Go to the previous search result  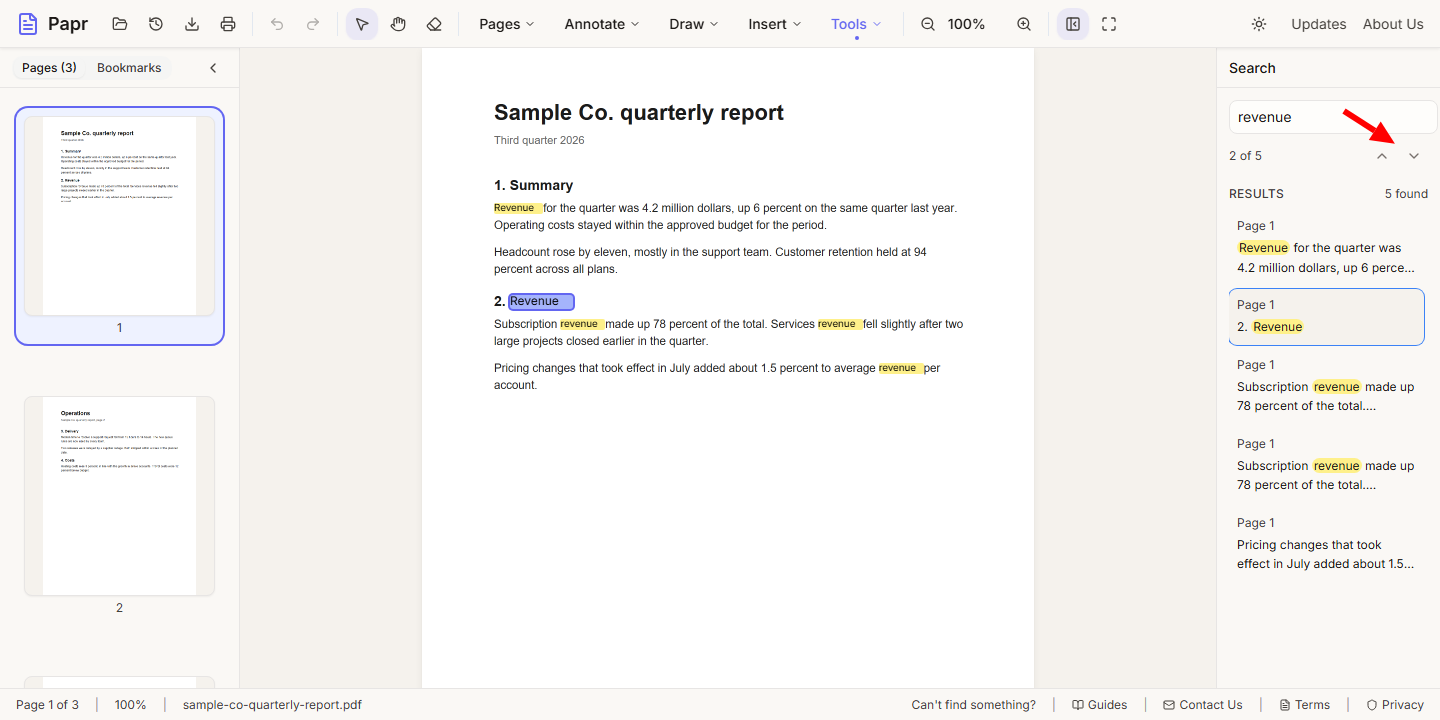point(1382,156)
